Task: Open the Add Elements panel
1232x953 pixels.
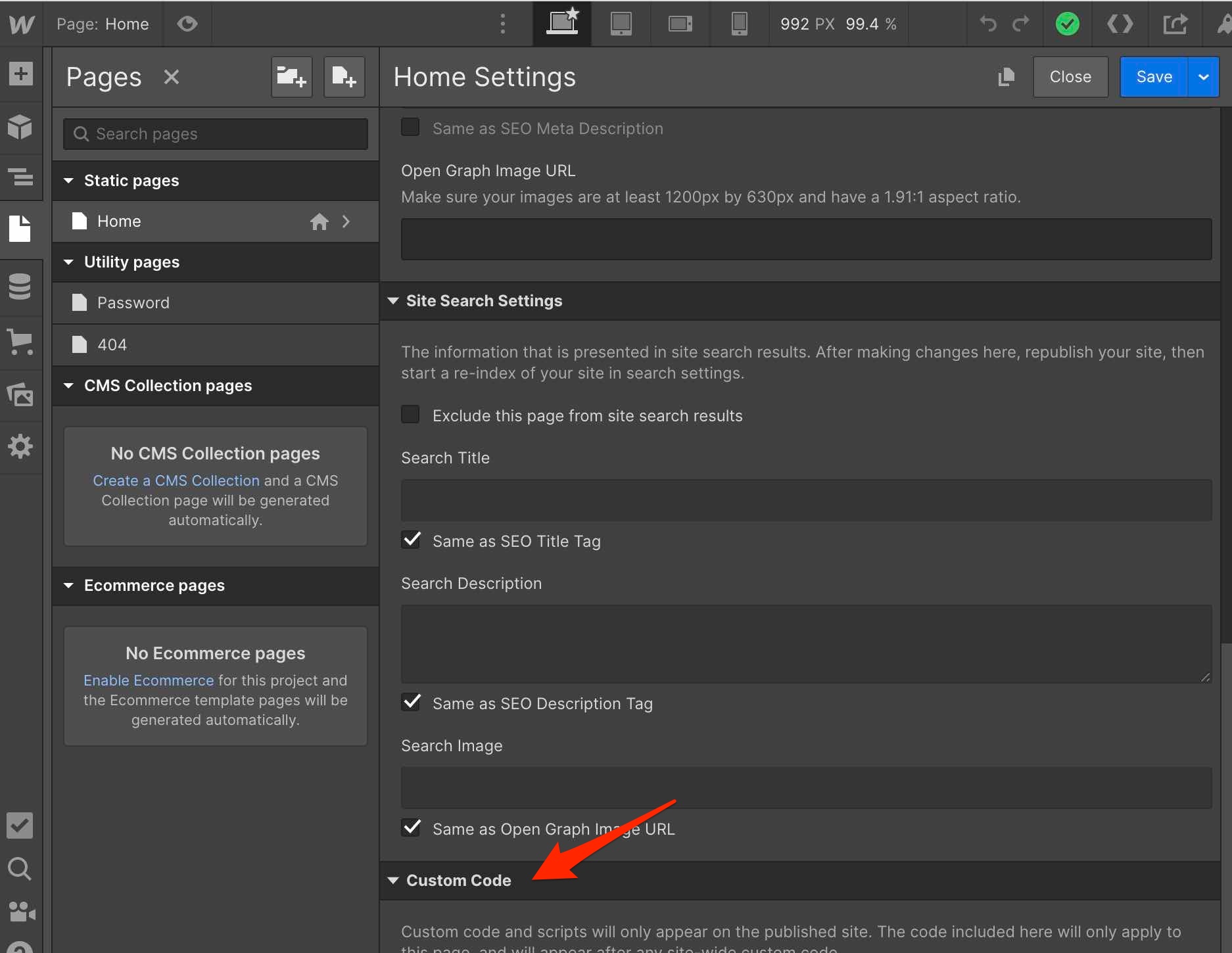Action: pyautogui.click(x=21, y=73)
